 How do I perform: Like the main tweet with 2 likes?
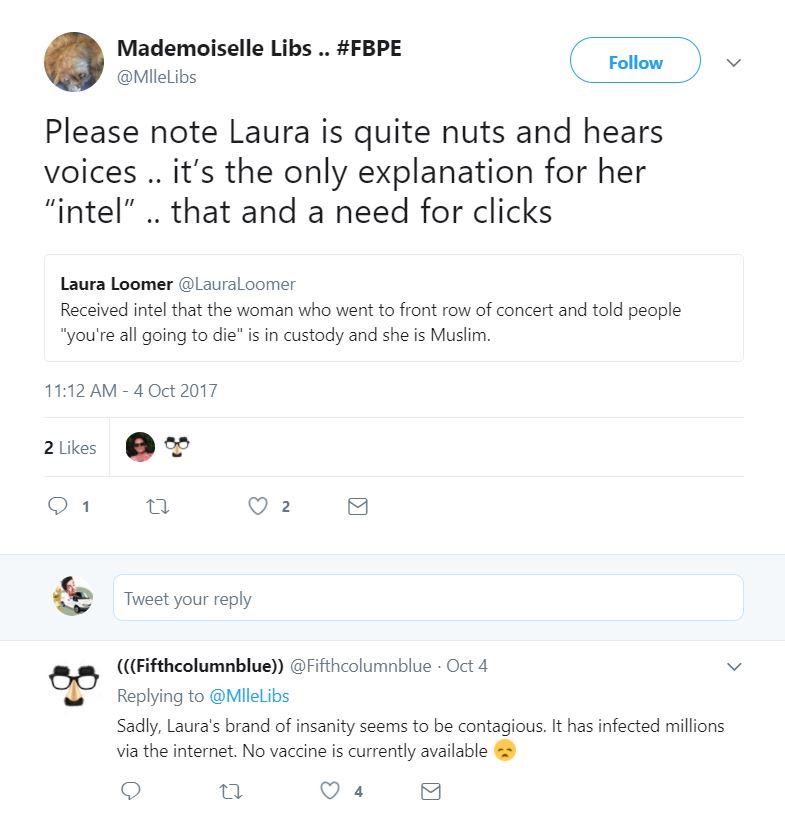coord(258,507)
